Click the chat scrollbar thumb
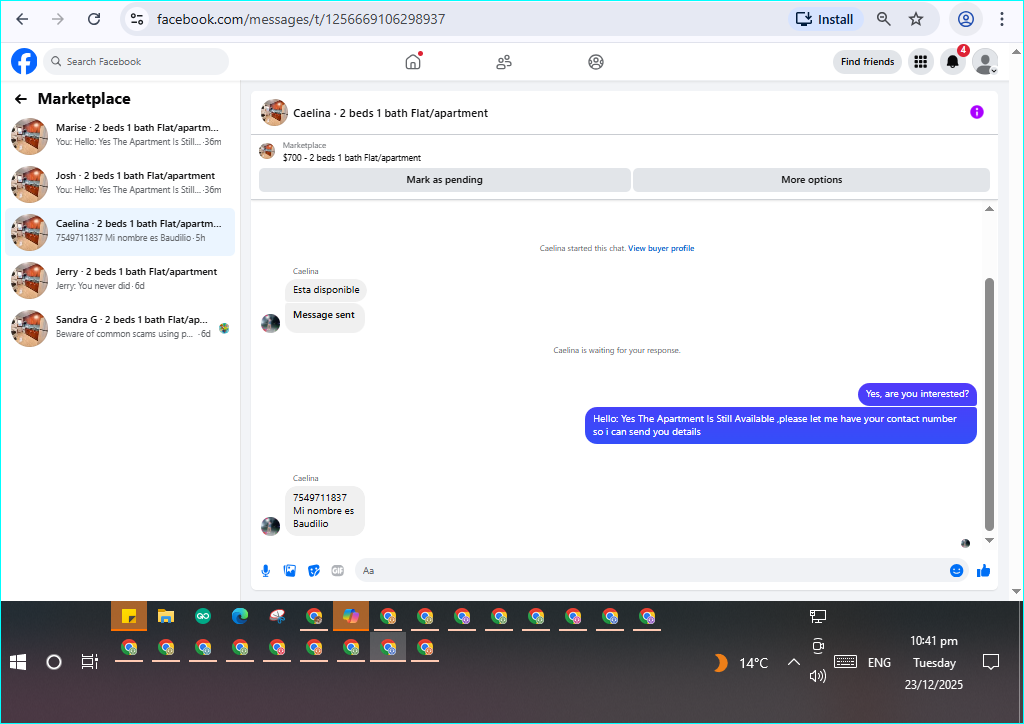 point(989,403)
